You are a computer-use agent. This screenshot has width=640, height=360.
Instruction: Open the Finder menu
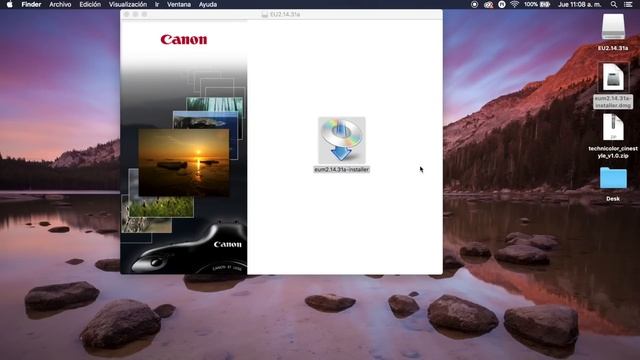(x=31, y=4)
